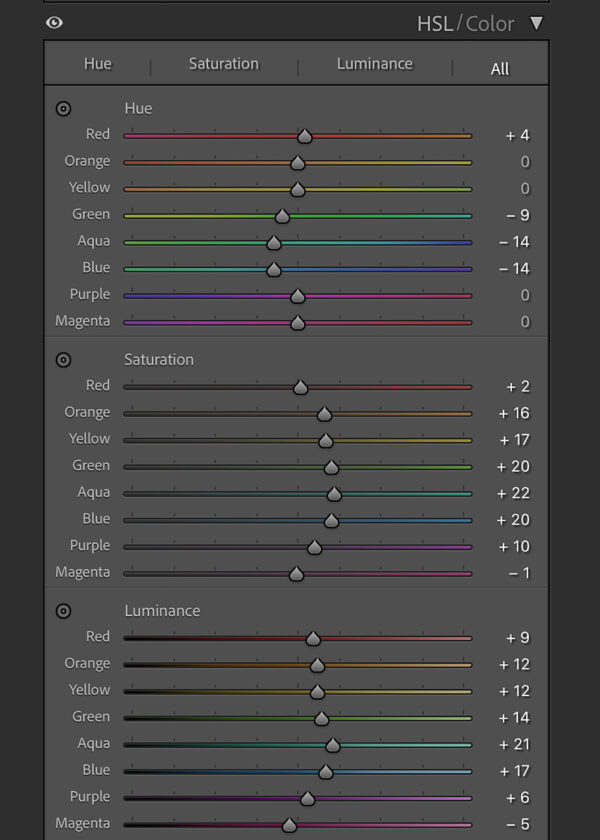Click the Hue Aqua slider handle
The image size is (600, 840).
click(274, 243)
